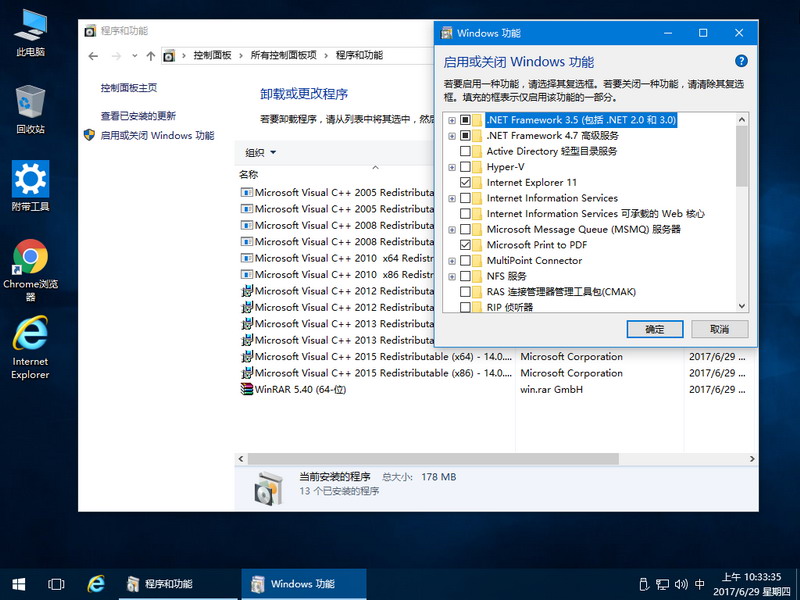800x600 pixels.
Task: Enable Active Directory 轻型目录服务 checkbox
Action: pos(465,151)
